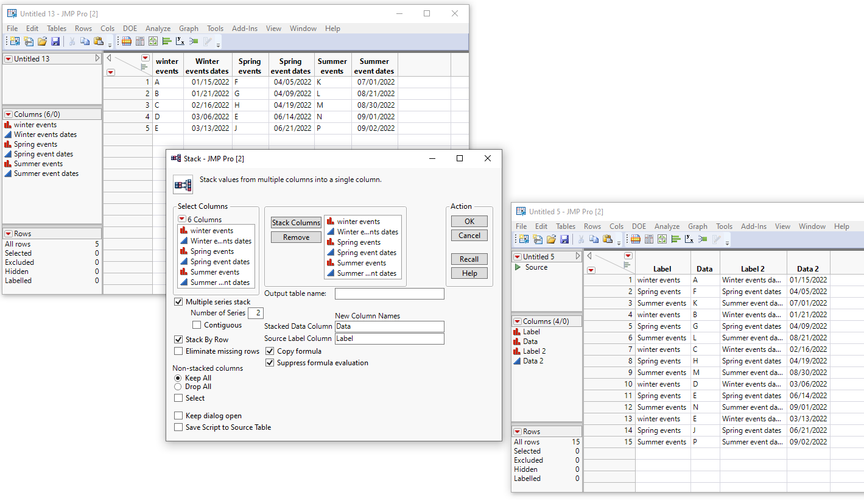864x501 pixels.
Task: Toggle Suppress formula evaluation checkbox
Action: coord(270,363)
